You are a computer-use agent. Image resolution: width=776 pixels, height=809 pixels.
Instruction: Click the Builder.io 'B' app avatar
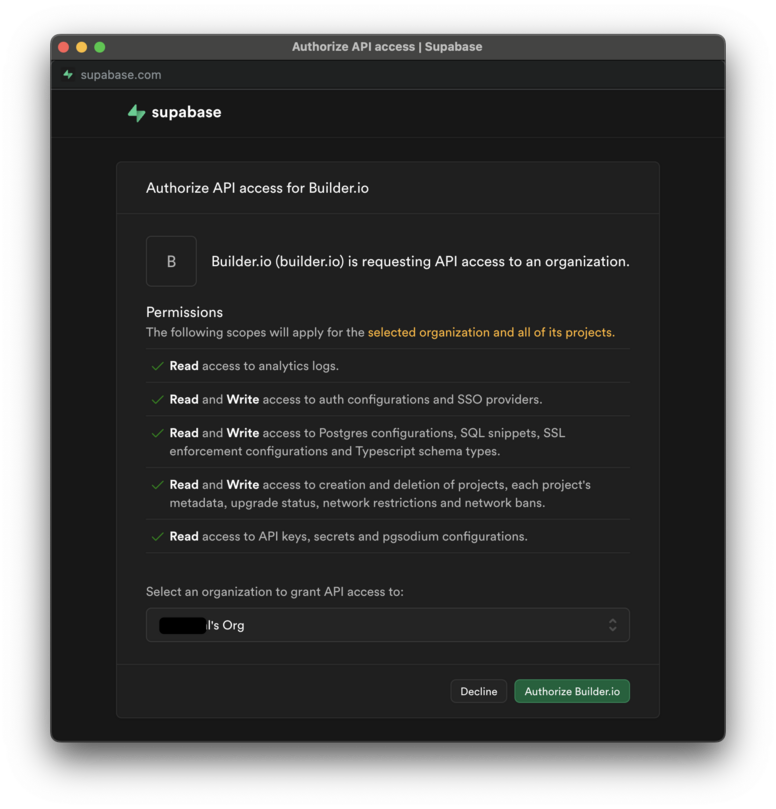(171, 261)
